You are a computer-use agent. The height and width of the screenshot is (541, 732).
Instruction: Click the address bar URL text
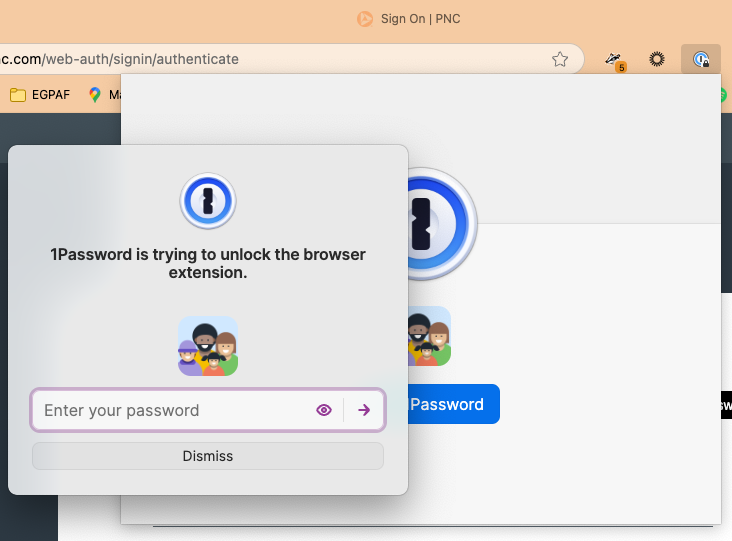pyautogui.click(x=120, y=59)
